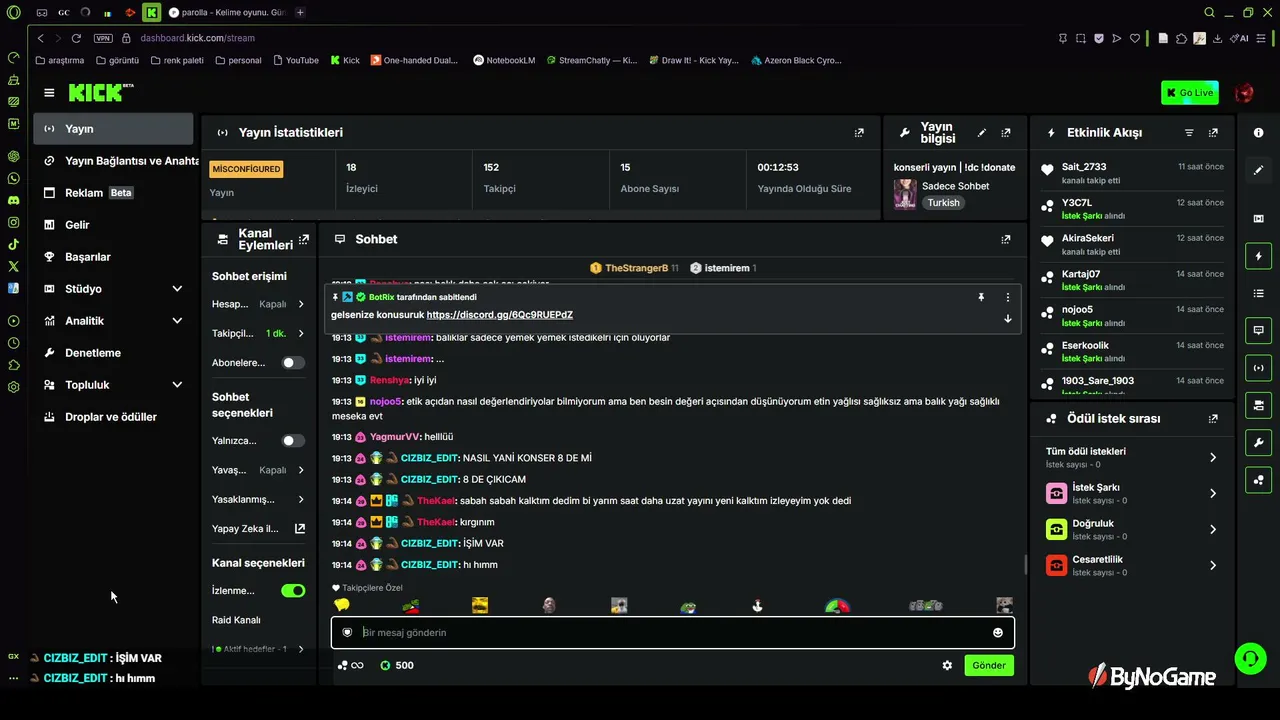Expand the Cesaretlilik reward row
This screenshot has width=1280, height=720.
coord(1130,565)
